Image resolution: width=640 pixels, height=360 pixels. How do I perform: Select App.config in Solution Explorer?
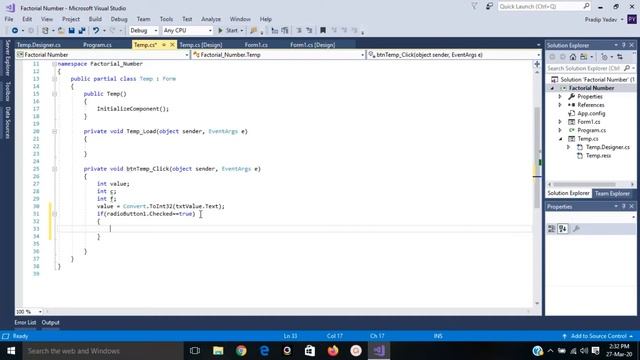pyautogui.click(x=591, y=113)
